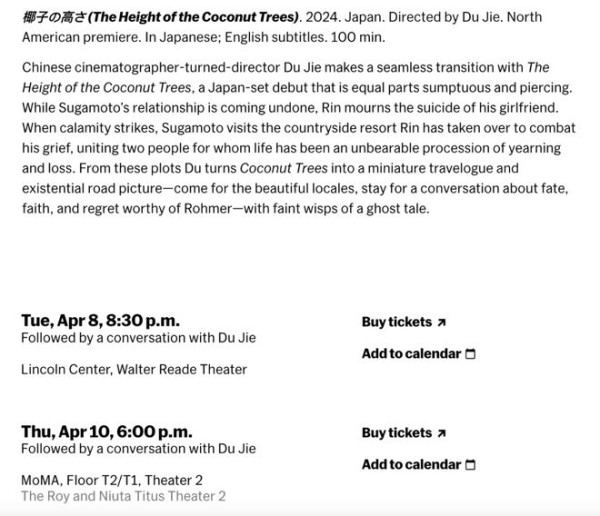Add the Thu, Apr 10 screening to calendar
This screenshot has height=516, width=600.
click(411, 465)
